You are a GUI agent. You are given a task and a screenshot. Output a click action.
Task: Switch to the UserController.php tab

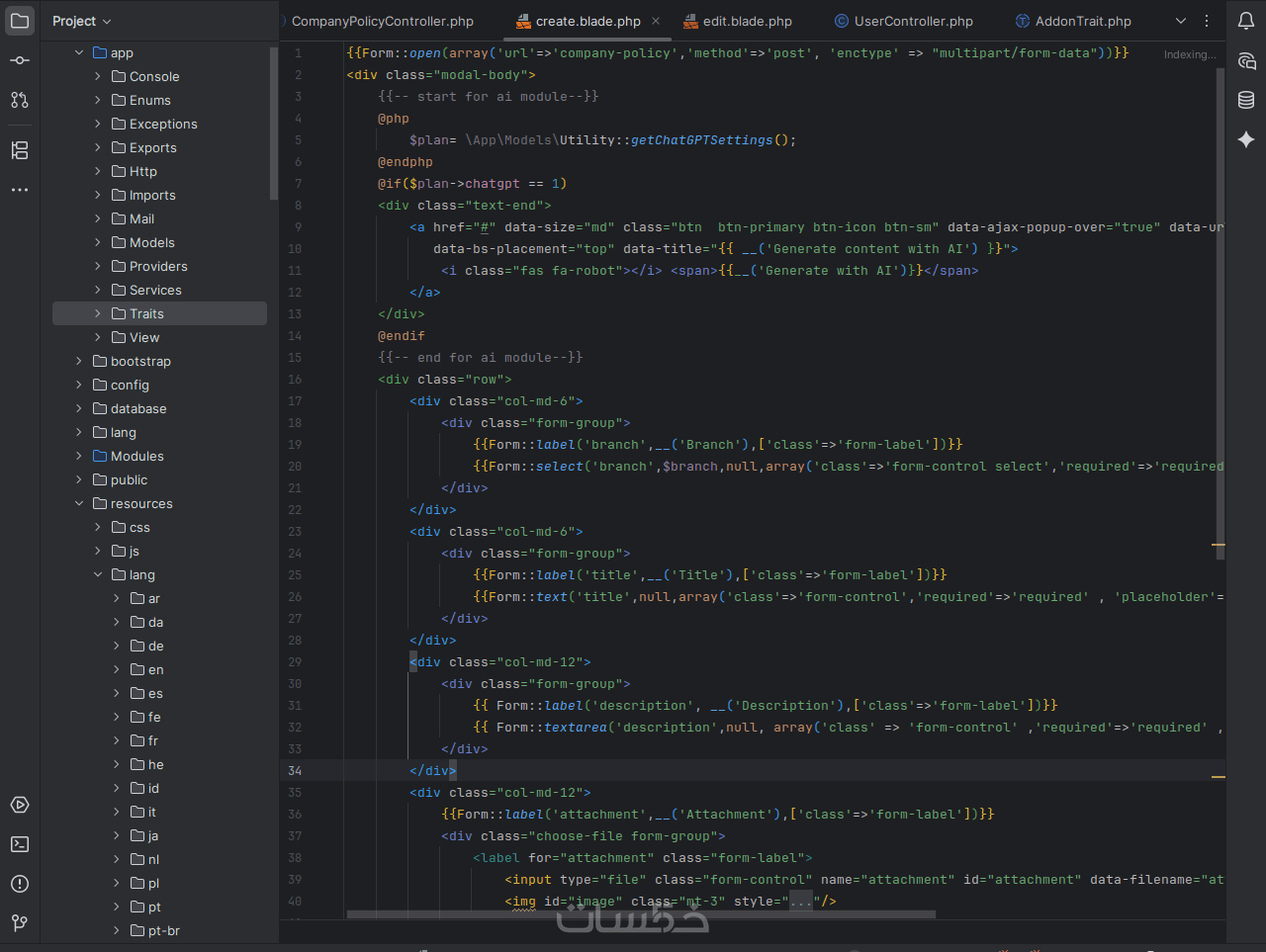coord(913,21)
